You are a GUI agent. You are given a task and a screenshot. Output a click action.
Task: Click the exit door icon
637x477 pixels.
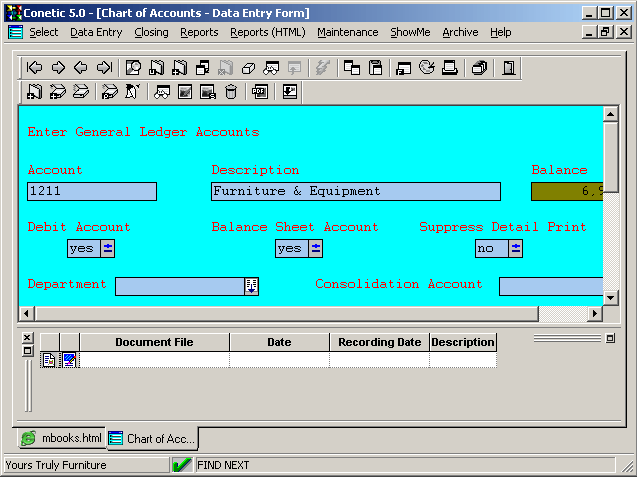[x=509, y=68]
